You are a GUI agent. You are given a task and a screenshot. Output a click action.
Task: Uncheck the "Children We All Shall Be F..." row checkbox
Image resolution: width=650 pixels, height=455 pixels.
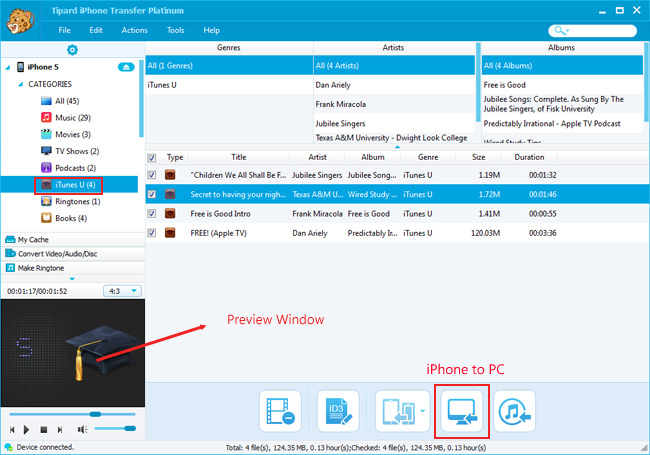(x=152, y=175)
